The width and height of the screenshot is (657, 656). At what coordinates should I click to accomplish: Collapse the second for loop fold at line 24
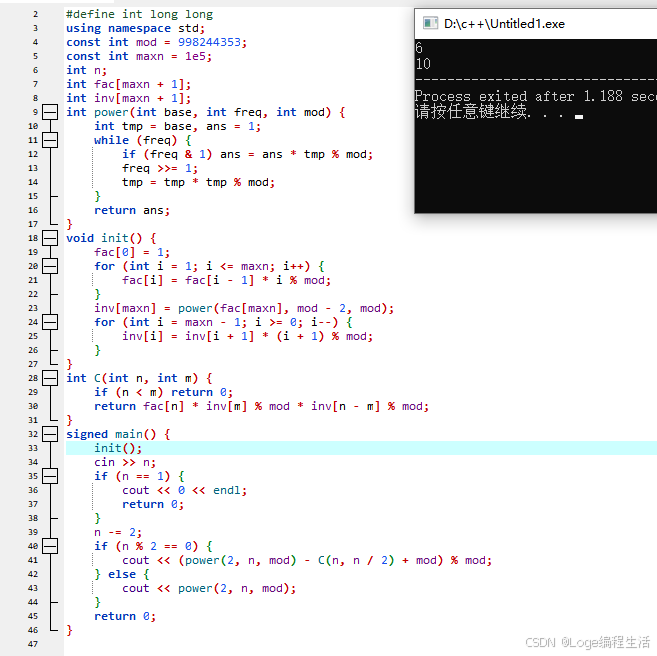coord(50,322)
